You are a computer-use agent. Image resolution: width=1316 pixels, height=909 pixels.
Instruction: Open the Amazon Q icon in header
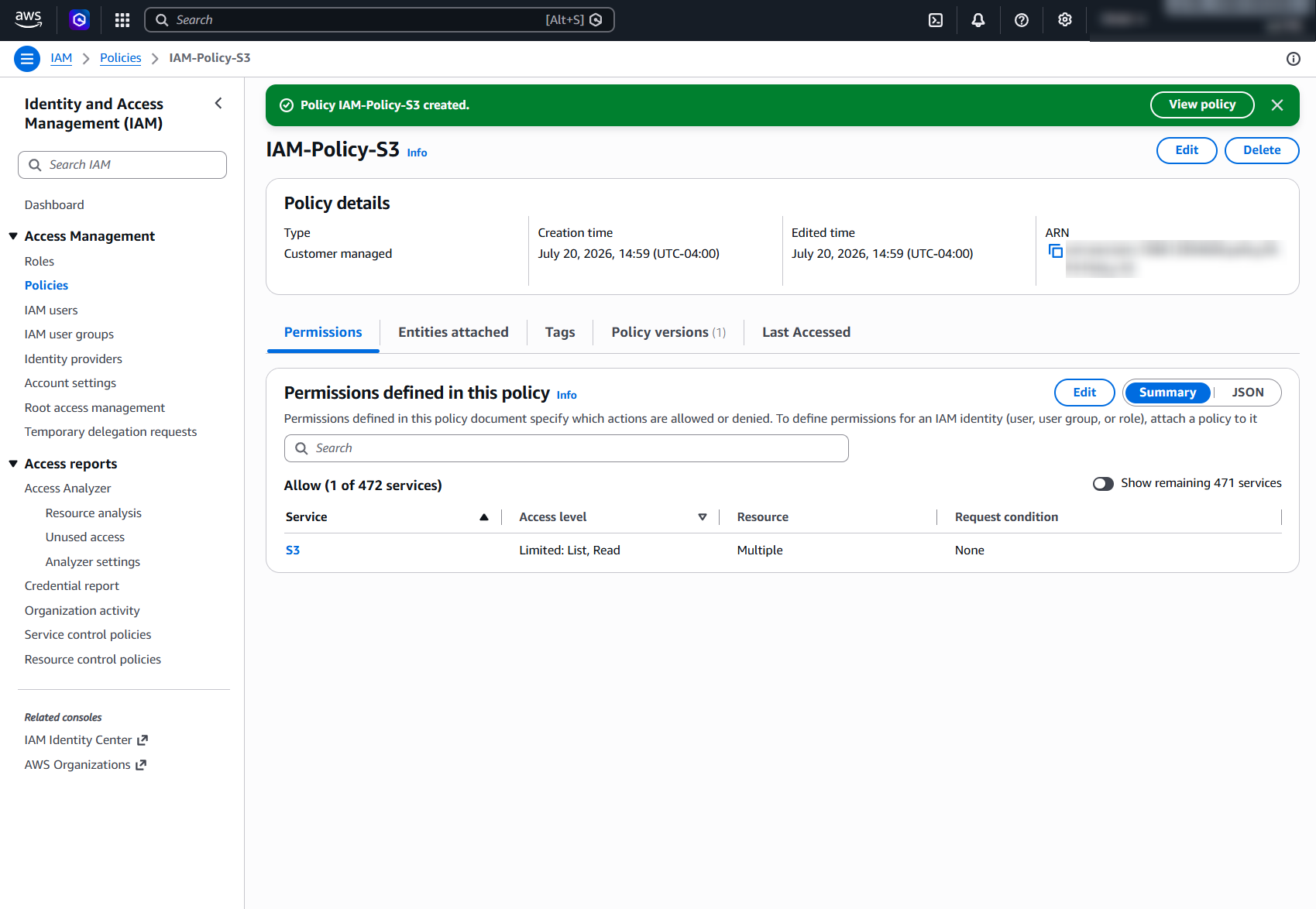click(79, 19)
